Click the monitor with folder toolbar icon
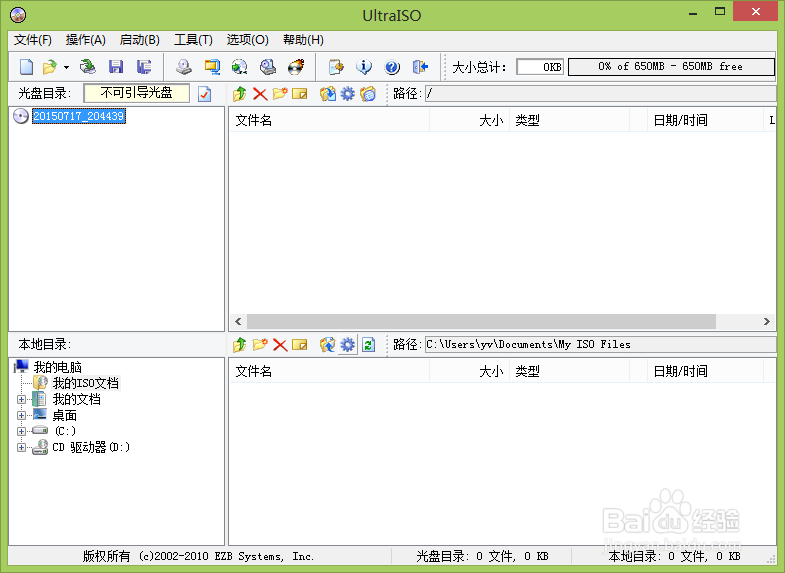Viewport: 785px width, 573px height. pyautogui.click(x=212, y=67)
